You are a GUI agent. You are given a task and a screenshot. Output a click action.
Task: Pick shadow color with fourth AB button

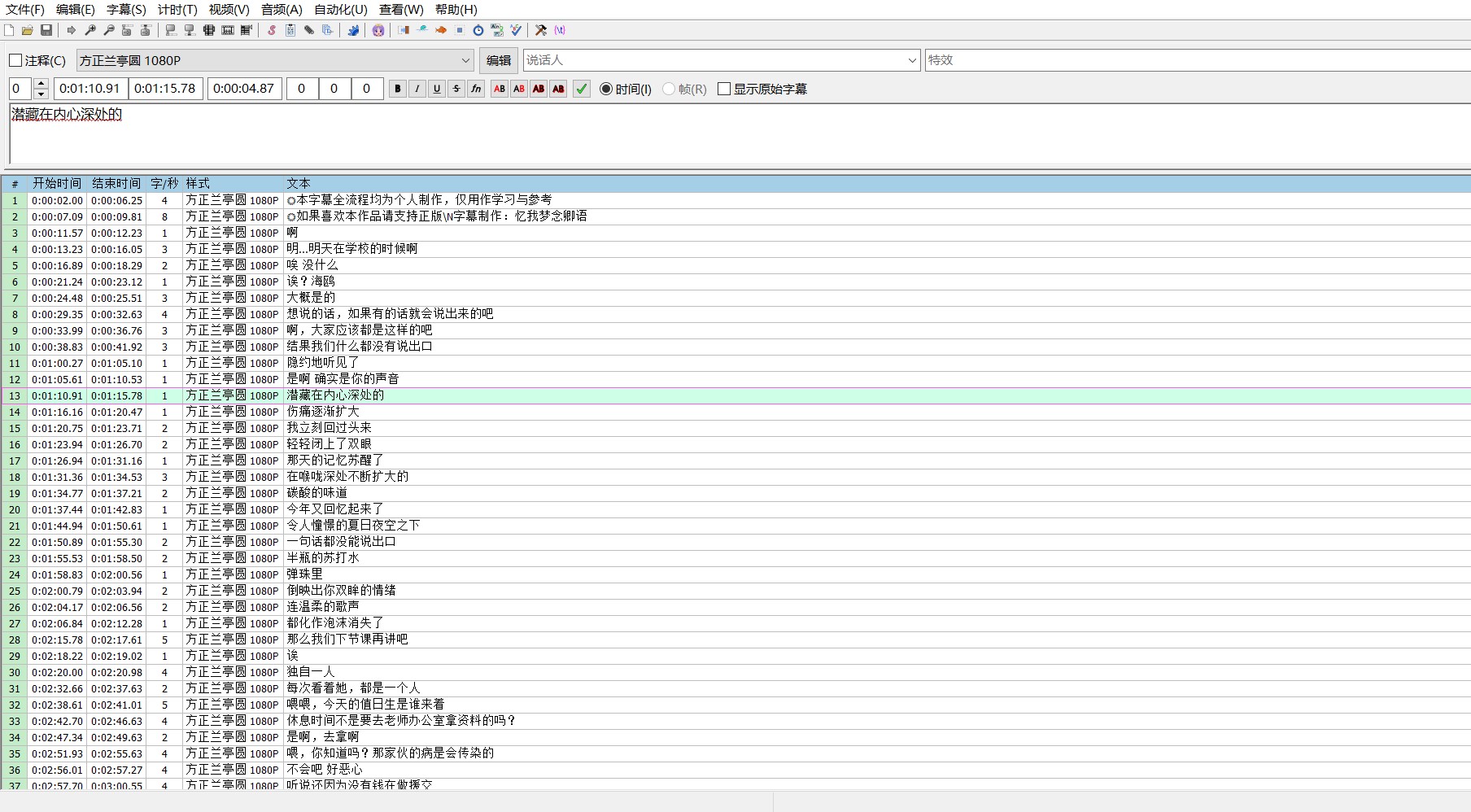pyautogui.click(x=558, y=89)
